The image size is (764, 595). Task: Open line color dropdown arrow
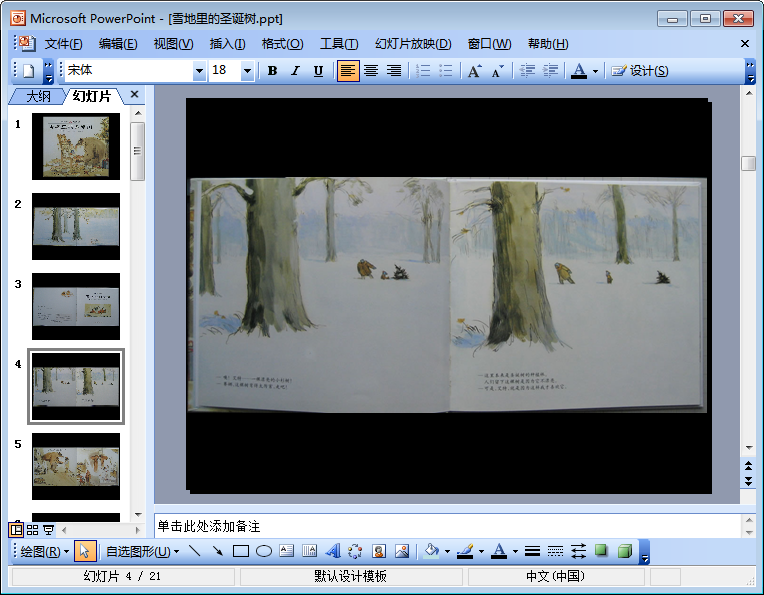point(481,552)
